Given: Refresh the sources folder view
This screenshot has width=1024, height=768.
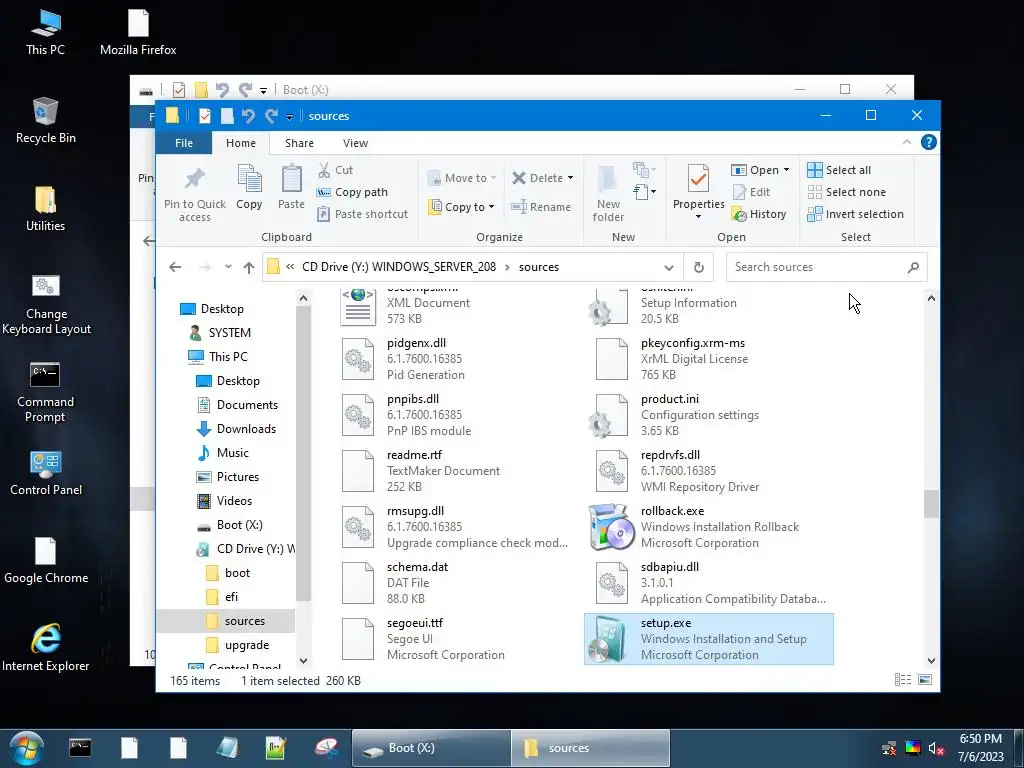Looking at the screenshot, I should 698,267.
